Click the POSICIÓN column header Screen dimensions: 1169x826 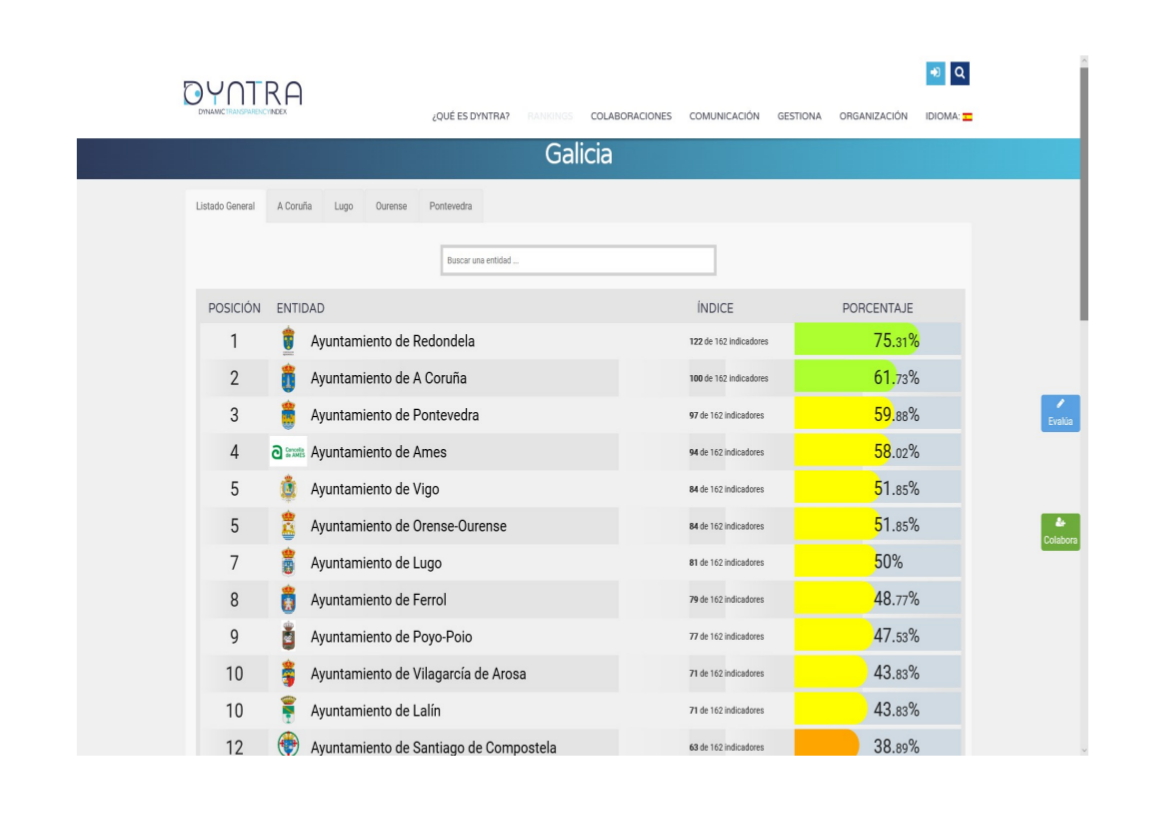click(x=234, y=308)
